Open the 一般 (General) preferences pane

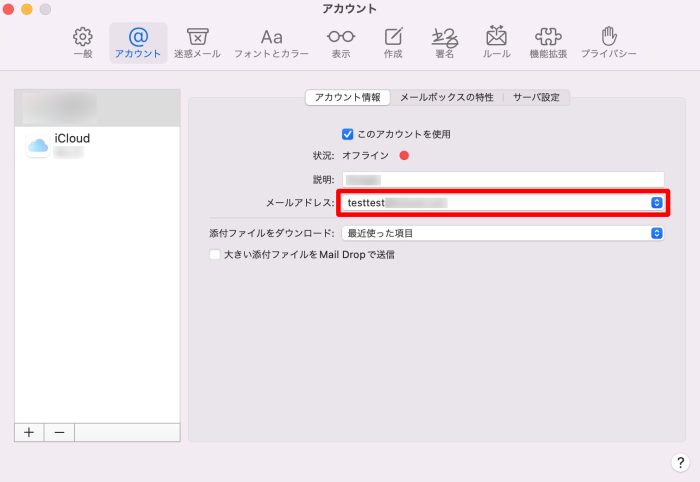83,43
